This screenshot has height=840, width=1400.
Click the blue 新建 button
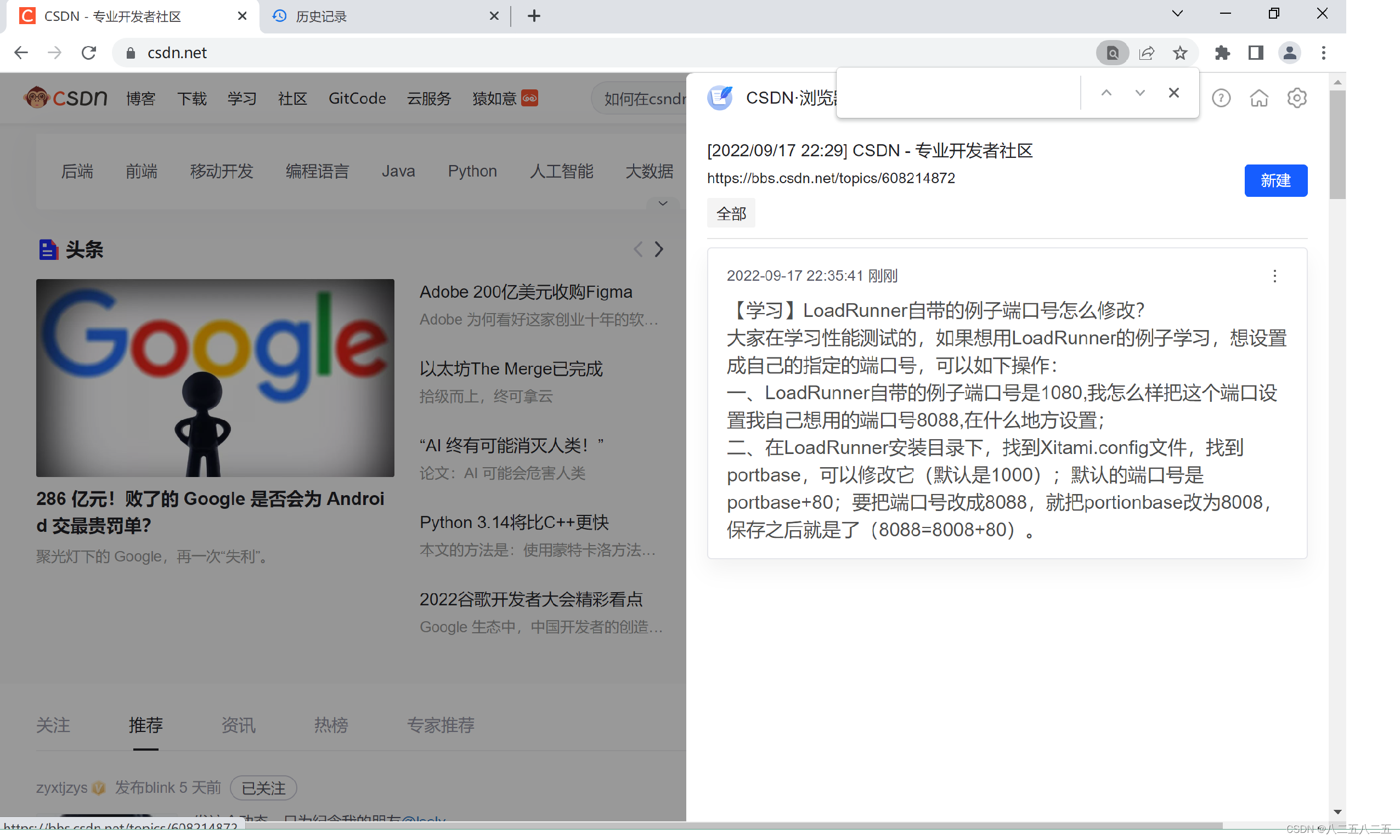[x=1275, y=180]
